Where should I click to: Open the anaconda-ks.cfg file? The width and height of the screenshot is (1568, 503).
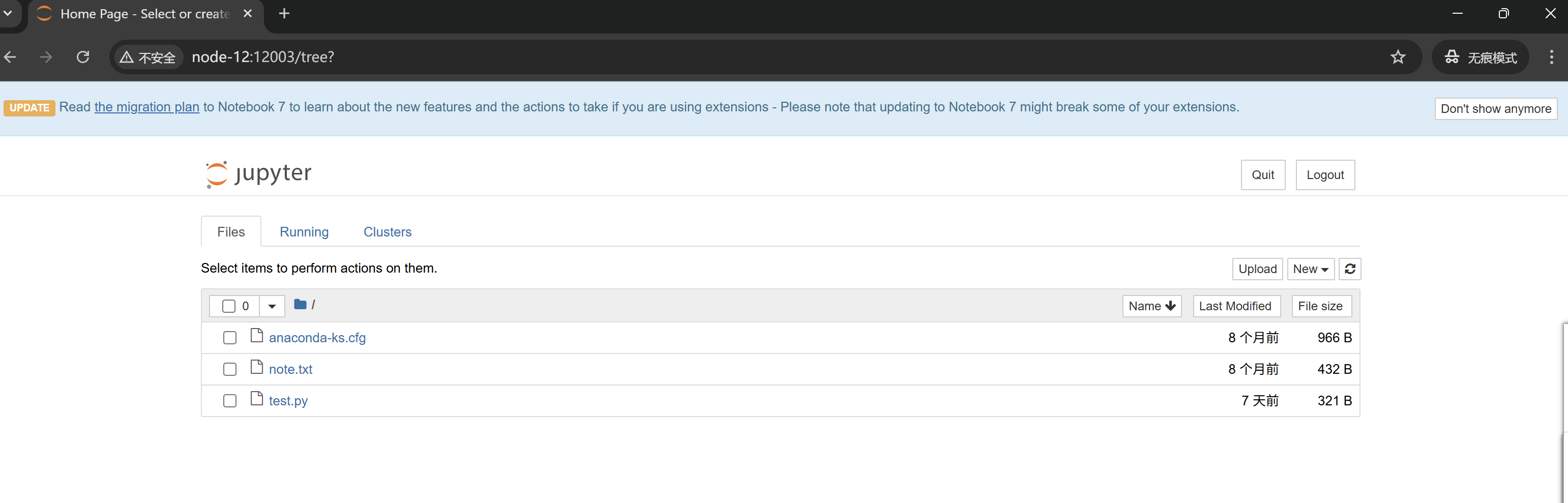pyautogui.click(x=317, y=338)
